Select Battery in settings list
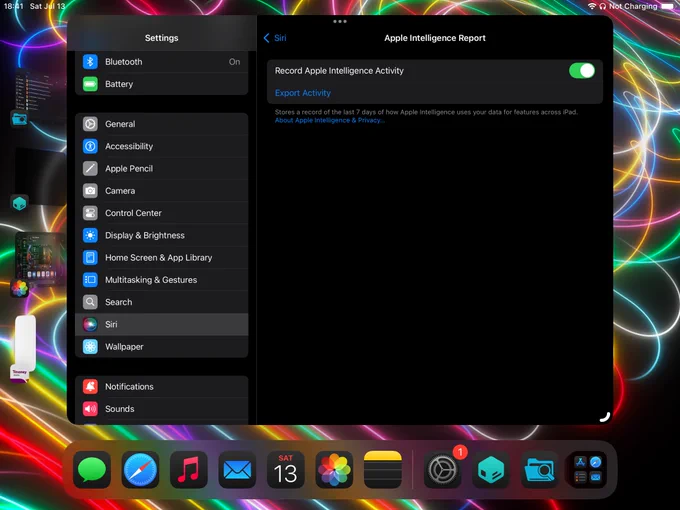Image resolution: width=680 pixels, height=510 pixels. (x=161, y=84)
